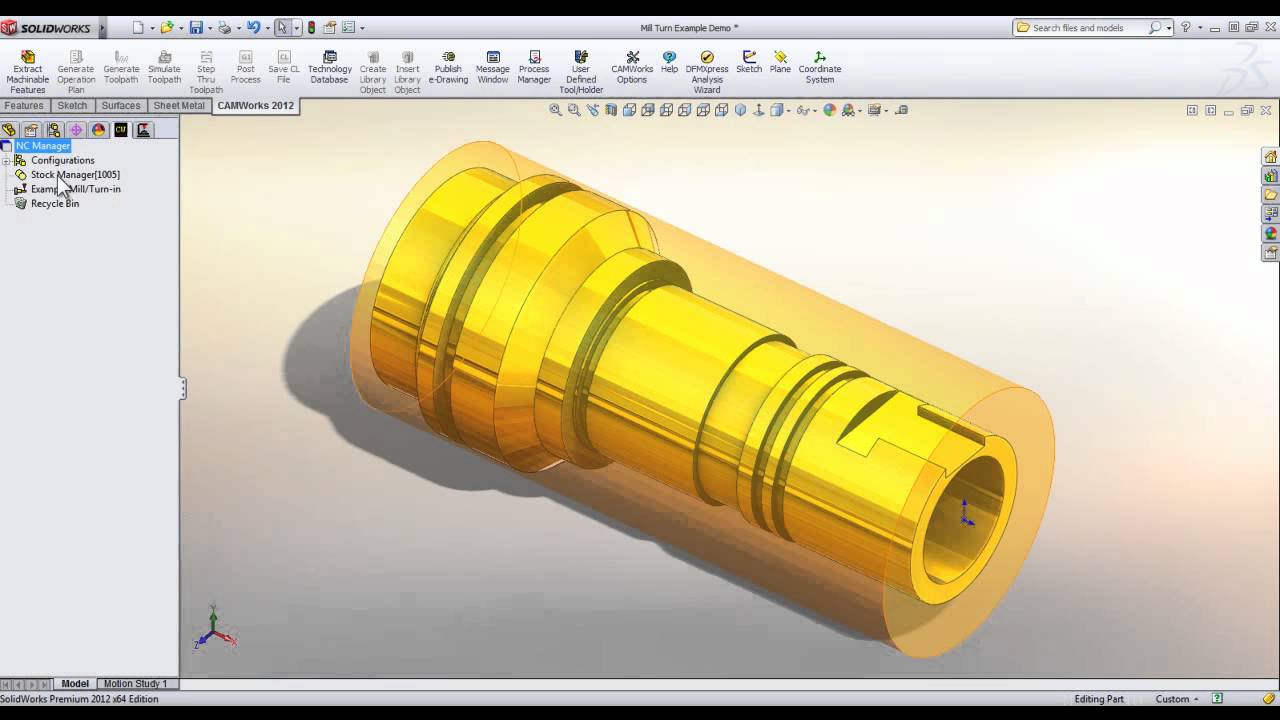1280x720 pixels.
Task: Click the Previous View icon
Action: 593,110
